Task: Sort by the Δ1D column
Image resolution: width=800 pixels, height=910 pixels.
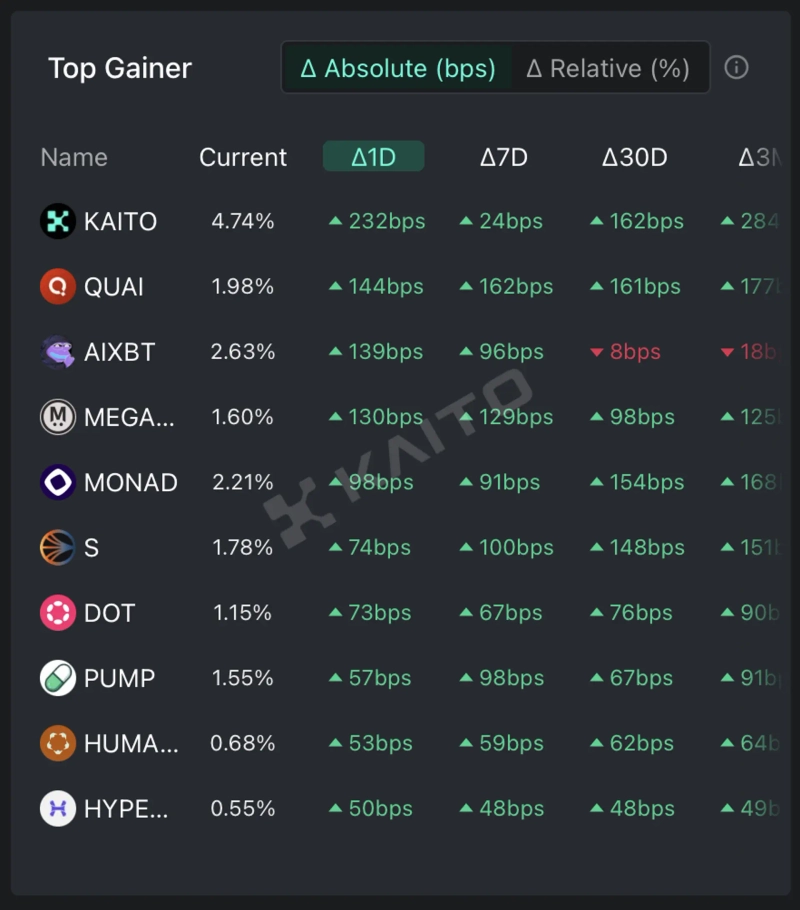Action: (373, 157)
